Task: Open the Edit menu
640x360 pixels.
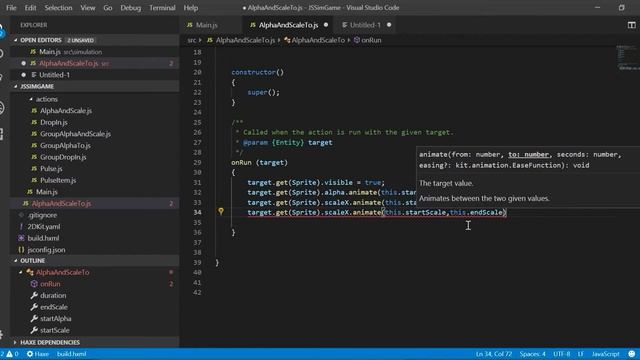Action: coord(30,8)
